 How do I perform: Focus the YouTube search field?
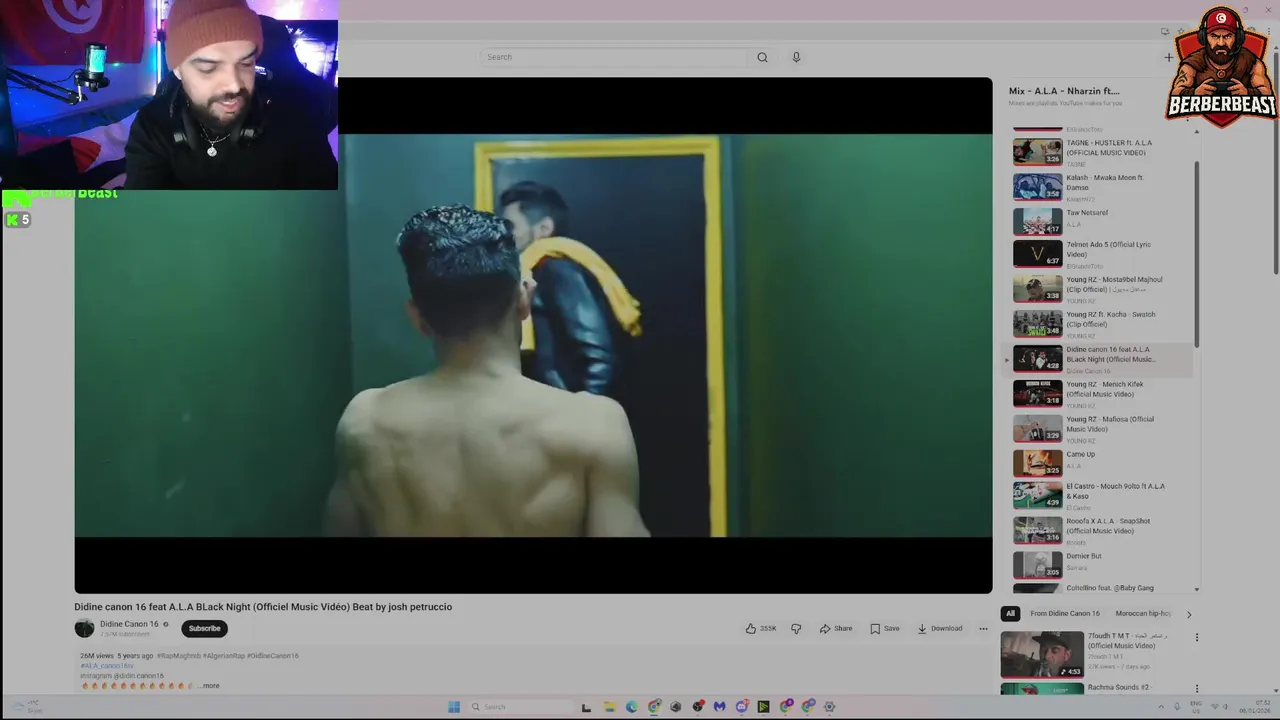[615, 57]
